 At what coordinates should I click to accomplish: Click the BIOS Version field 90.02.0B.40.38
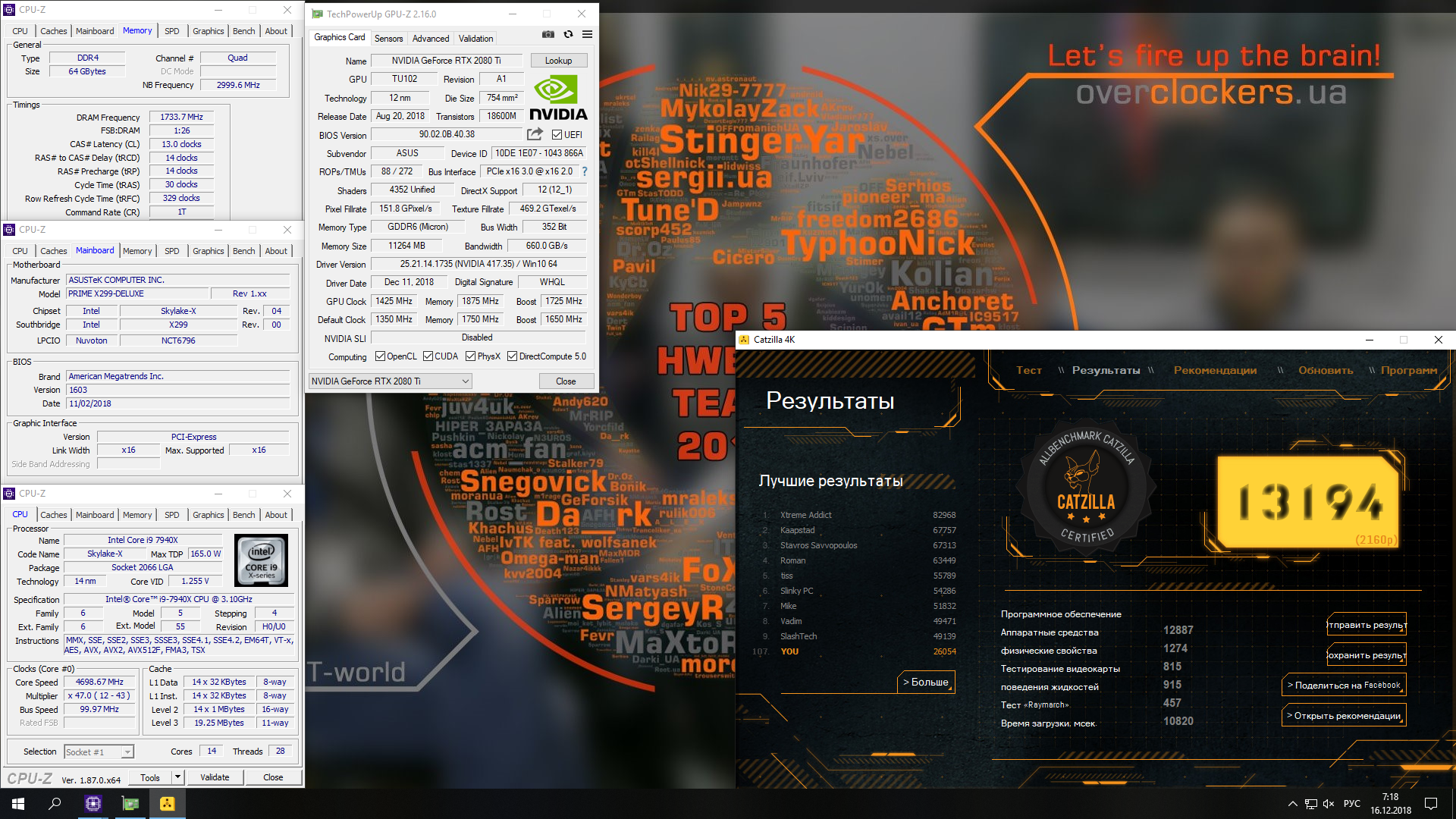(x=447, y=134)
